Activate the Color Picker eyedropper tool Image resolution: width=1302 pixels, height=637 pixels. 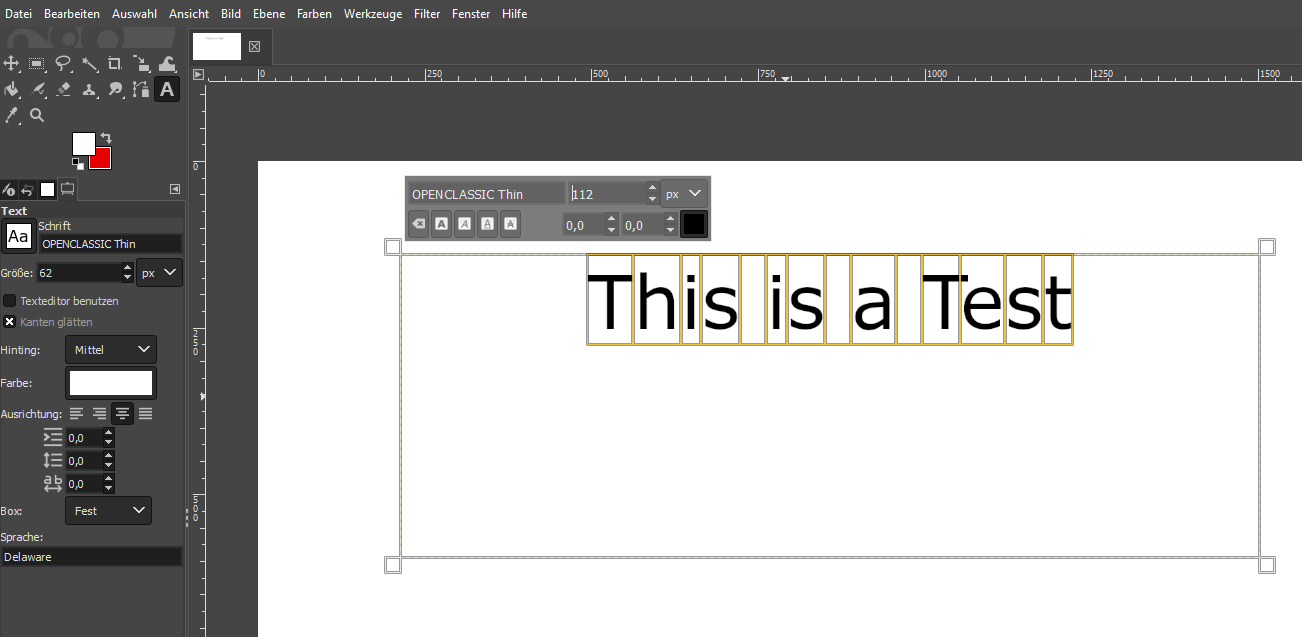12,116
